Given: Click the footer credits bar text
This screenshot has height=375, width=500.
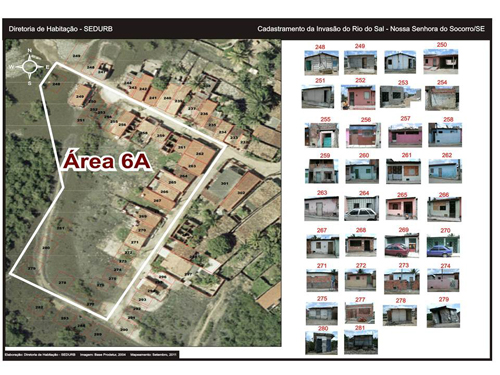Looking at the screenshot, I should pos(90,355).
